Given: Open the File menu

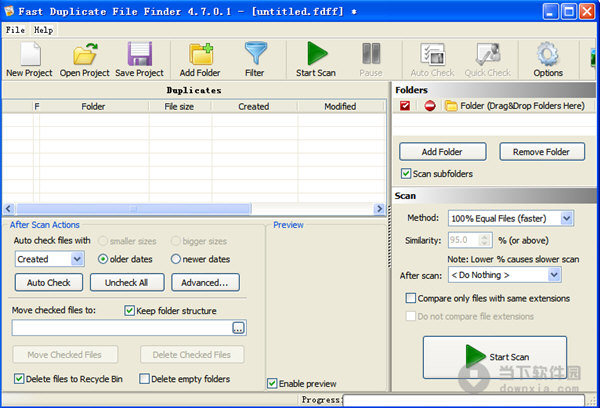Looking at the screenshot, I should (x=15, y=30).
